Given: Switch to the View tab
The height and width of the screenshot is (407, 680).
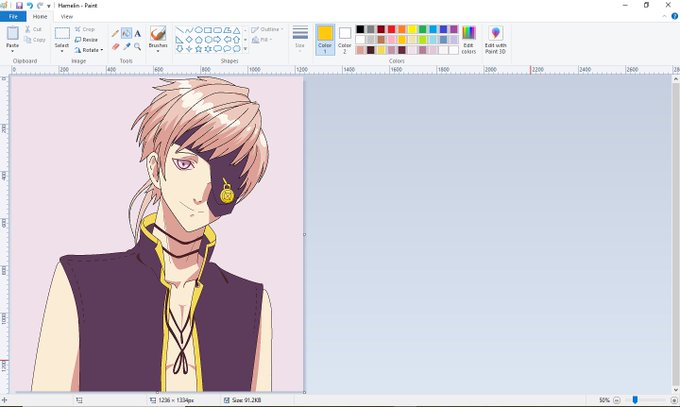Looking at the screenshot, I should pos(67,16).
